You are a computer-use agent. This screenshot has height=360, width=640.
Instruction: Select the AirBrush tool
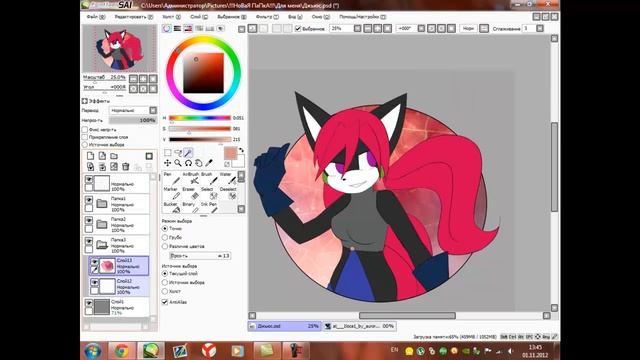(190, 178)
